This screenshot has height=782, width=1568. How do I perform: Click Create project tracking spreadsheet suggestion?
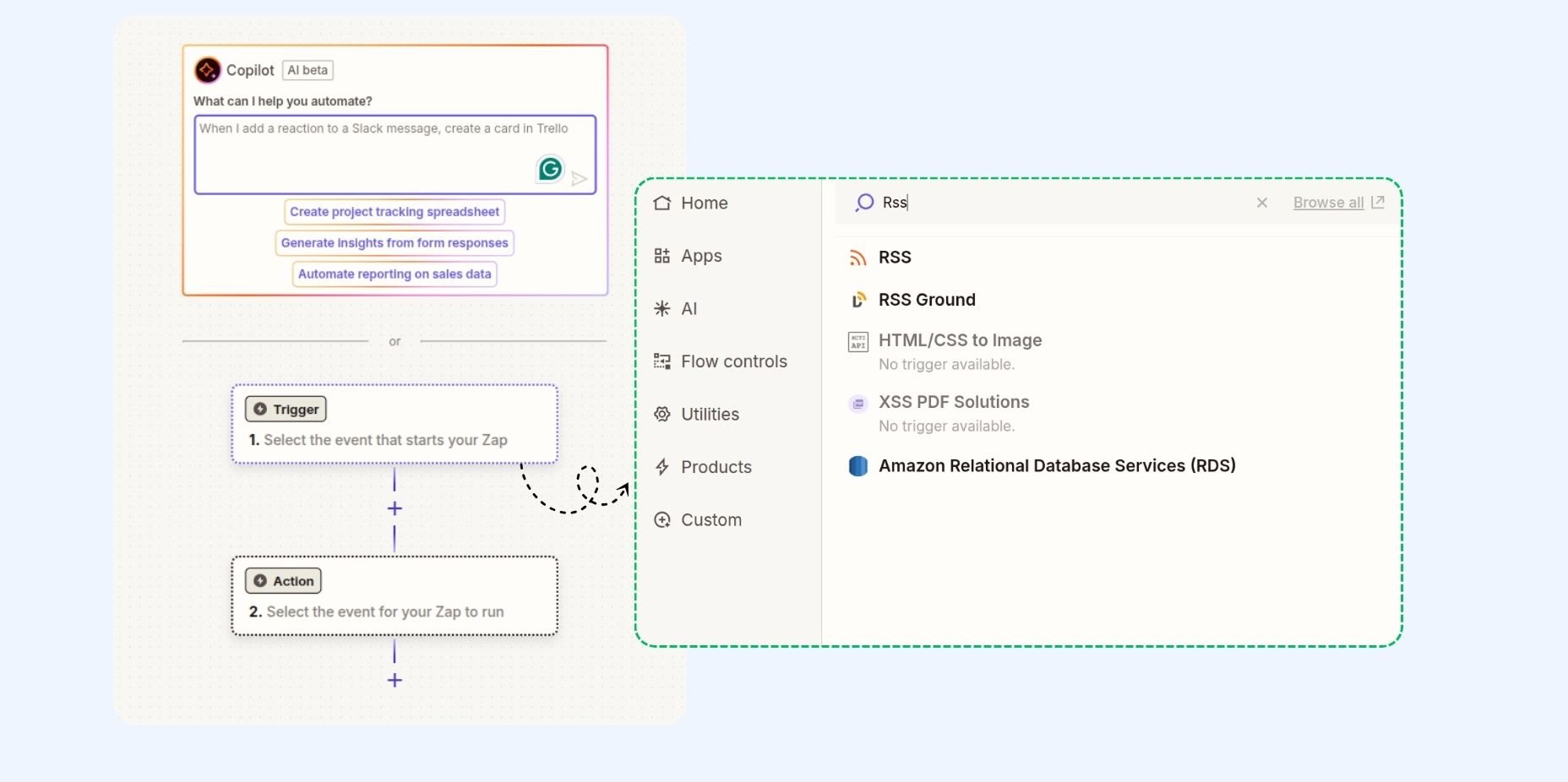(x=395, y=212)
